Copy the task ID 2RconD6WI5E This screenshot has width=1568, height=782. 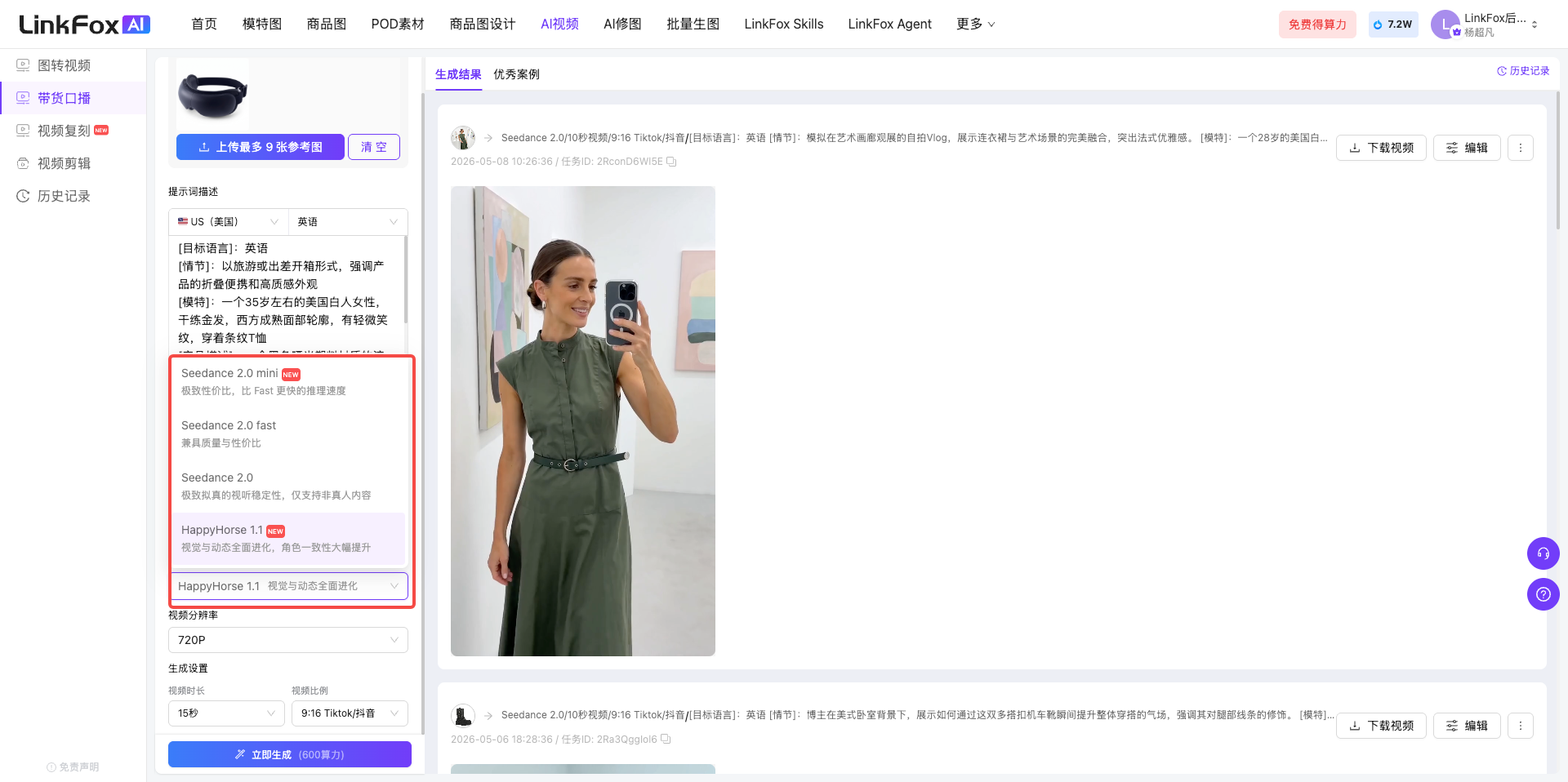671,162
